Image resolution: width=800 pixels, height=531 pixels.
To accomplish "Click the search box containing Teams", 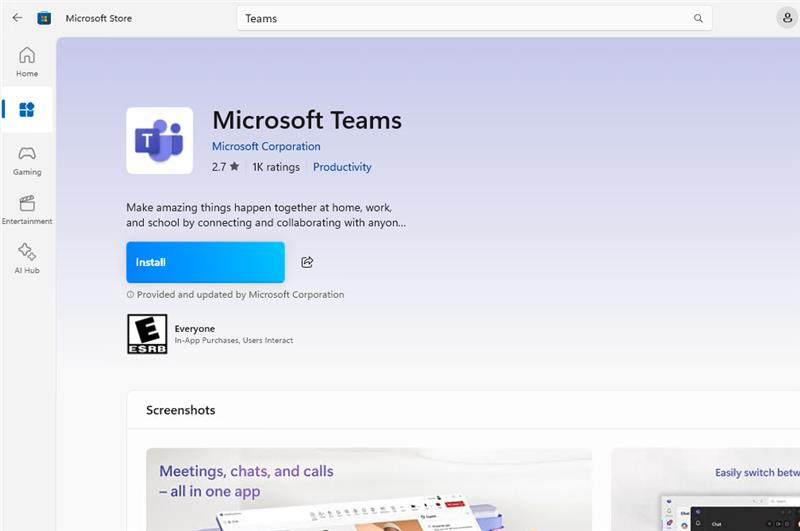I will click(474, 18).
